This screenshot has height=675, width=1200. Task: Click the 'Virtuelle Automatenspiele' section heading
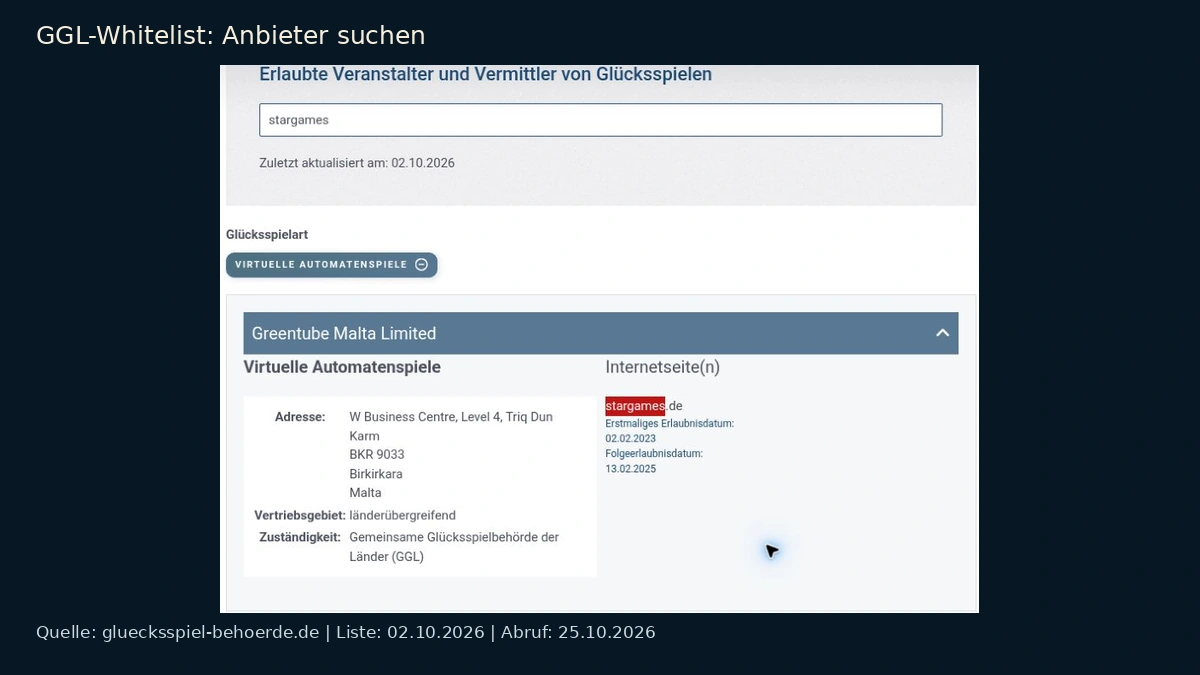(342, 367)
